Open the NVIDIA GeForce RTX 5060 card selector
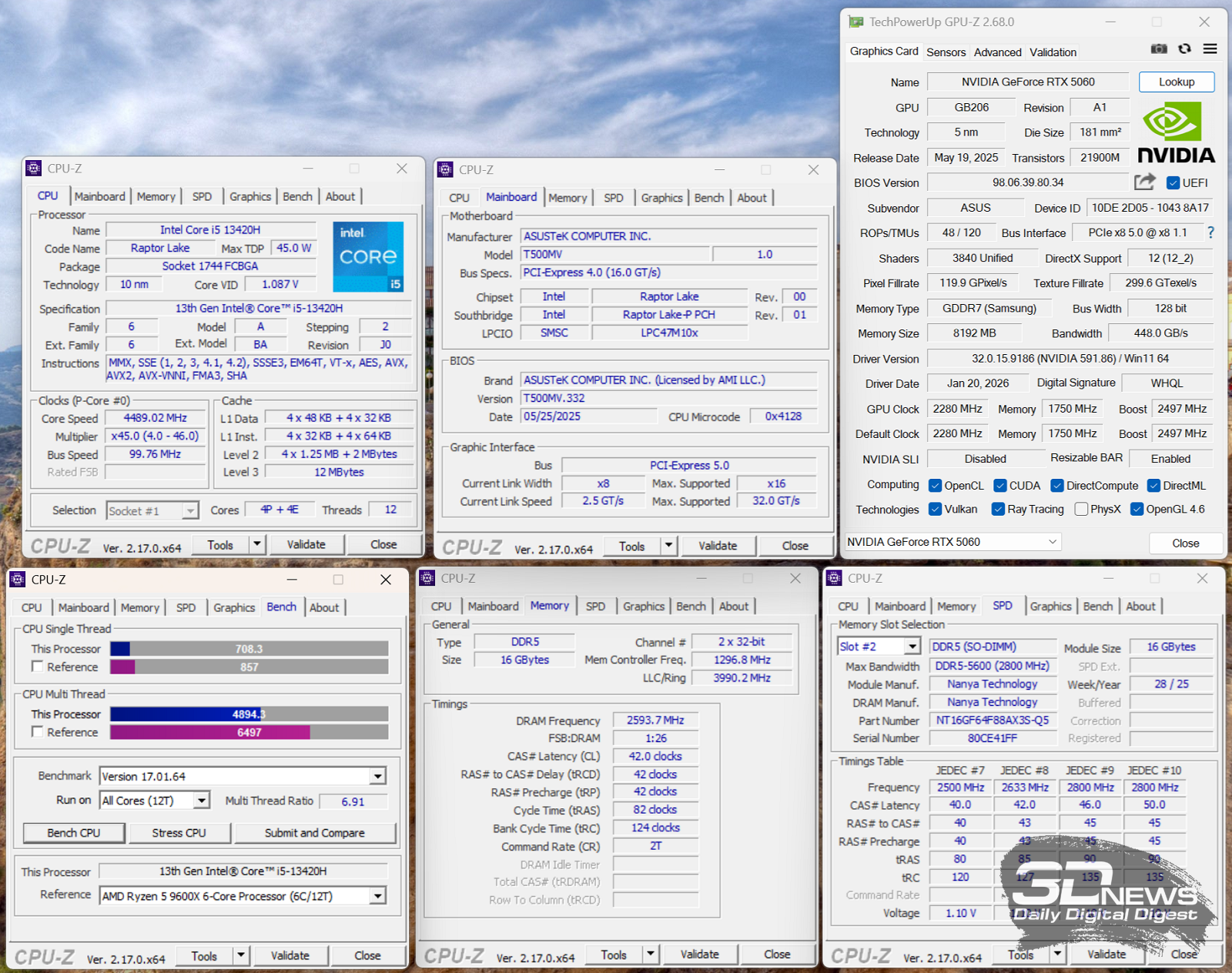The width and height of the screenshot is (1232, 973). point(952,542)
